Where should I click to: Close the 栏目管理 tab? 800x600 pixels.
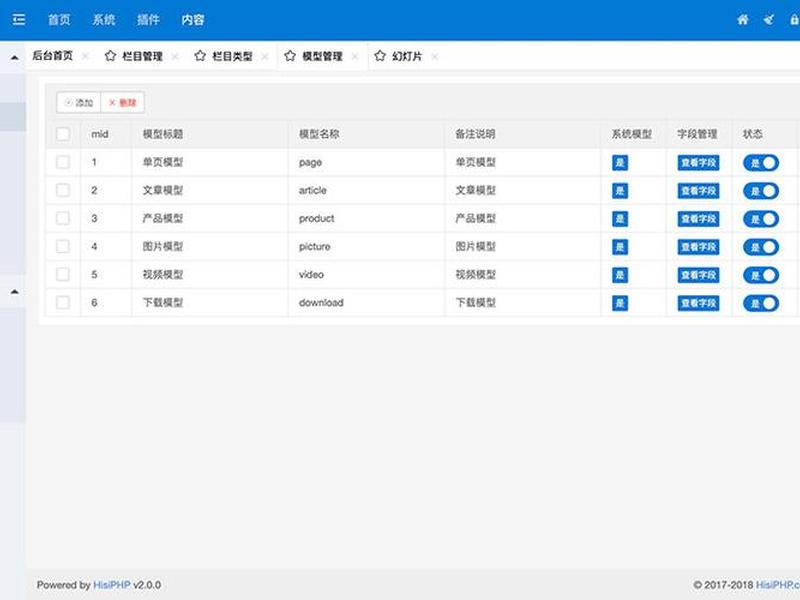(175, 56)
